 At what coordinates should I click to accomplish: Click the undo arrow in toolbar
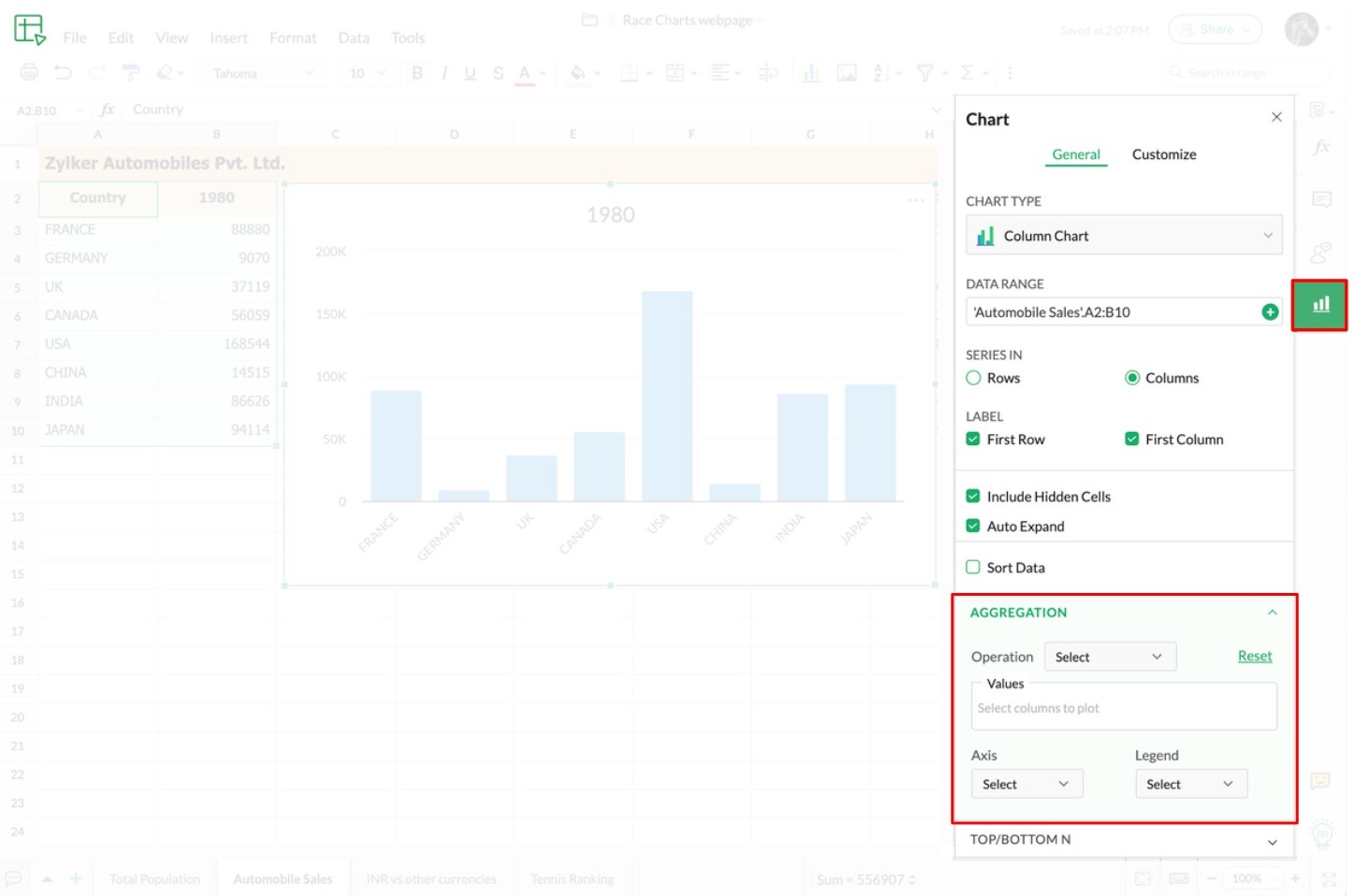63,73
